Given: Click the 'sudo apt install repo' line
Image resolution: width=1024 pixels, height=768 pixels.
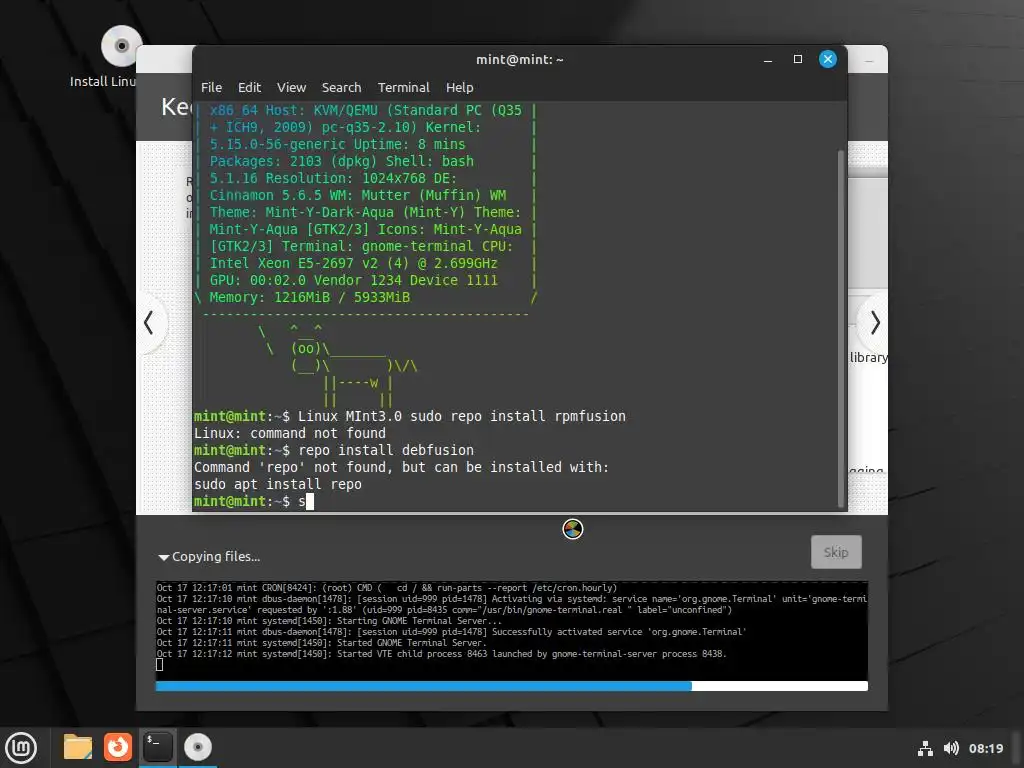Looking at the screenshot, I should point(278,485).
